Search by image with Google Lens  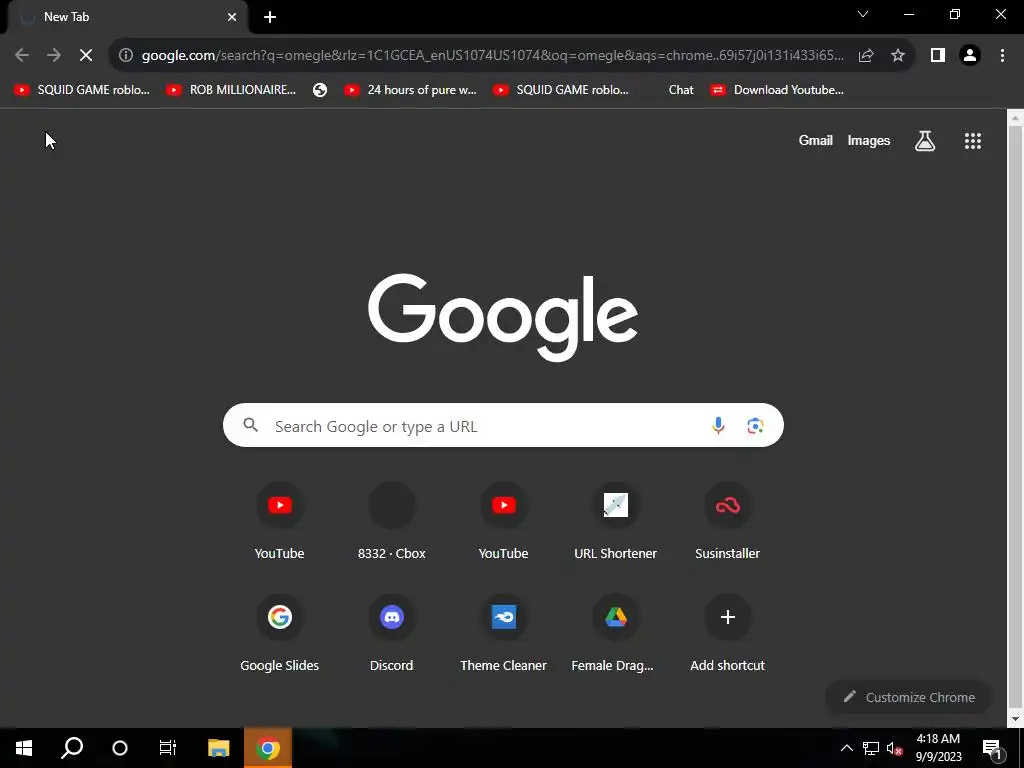755,426
